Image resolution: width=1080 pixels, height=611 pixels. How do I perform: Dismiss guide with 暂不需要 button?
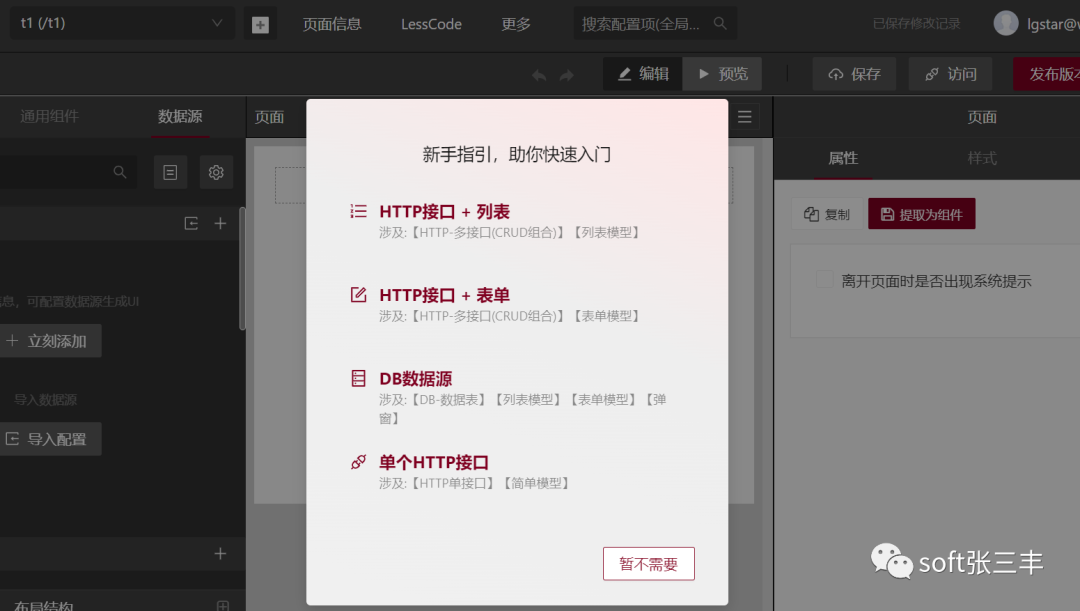coord(648,564)
